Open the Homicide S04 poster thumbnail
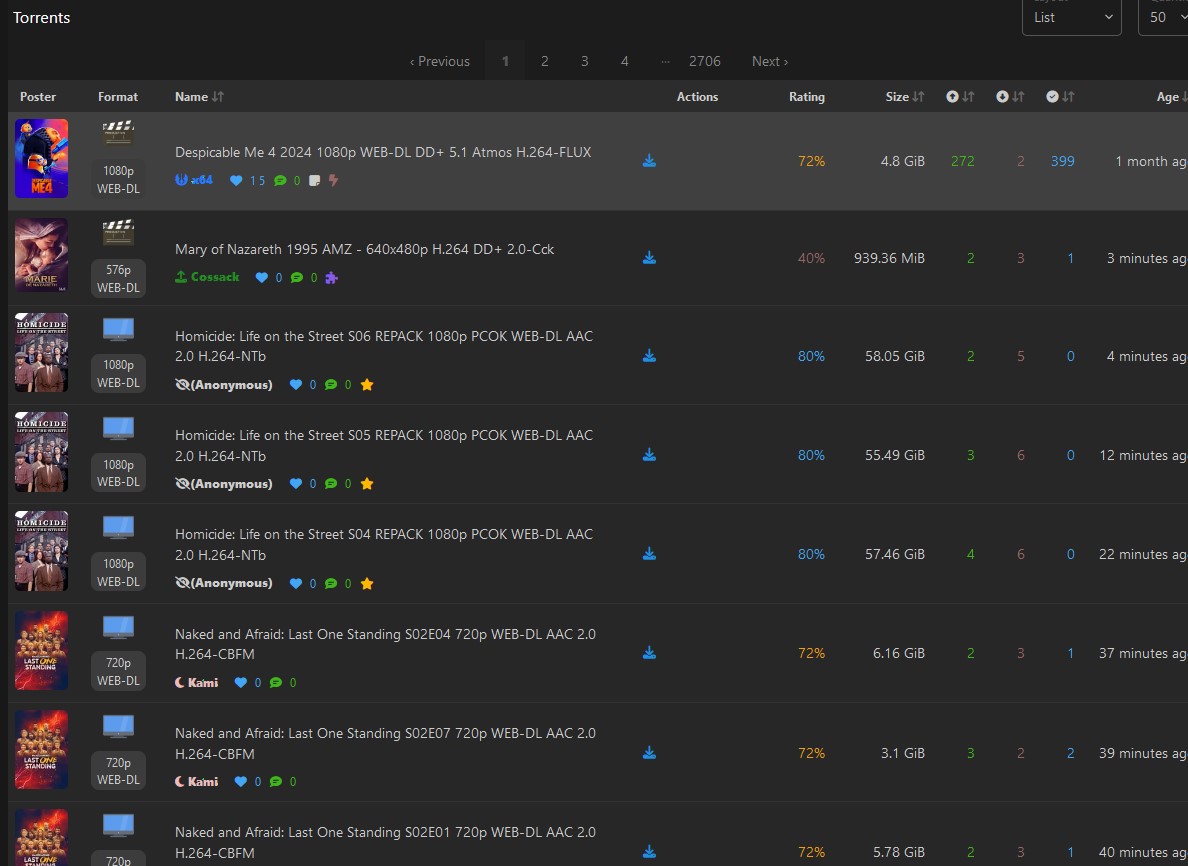Viewport: 1188px width, 866px height. tap(42, 551)
